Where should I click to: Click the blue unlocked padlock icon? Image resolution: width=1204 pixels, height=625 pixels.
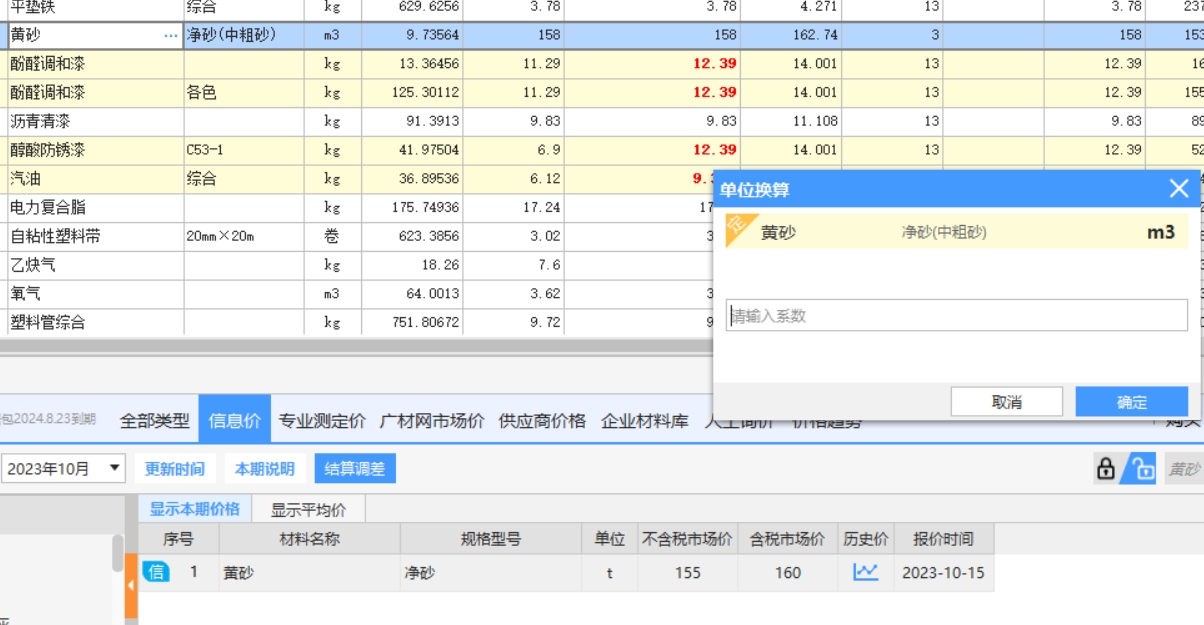1139,468
